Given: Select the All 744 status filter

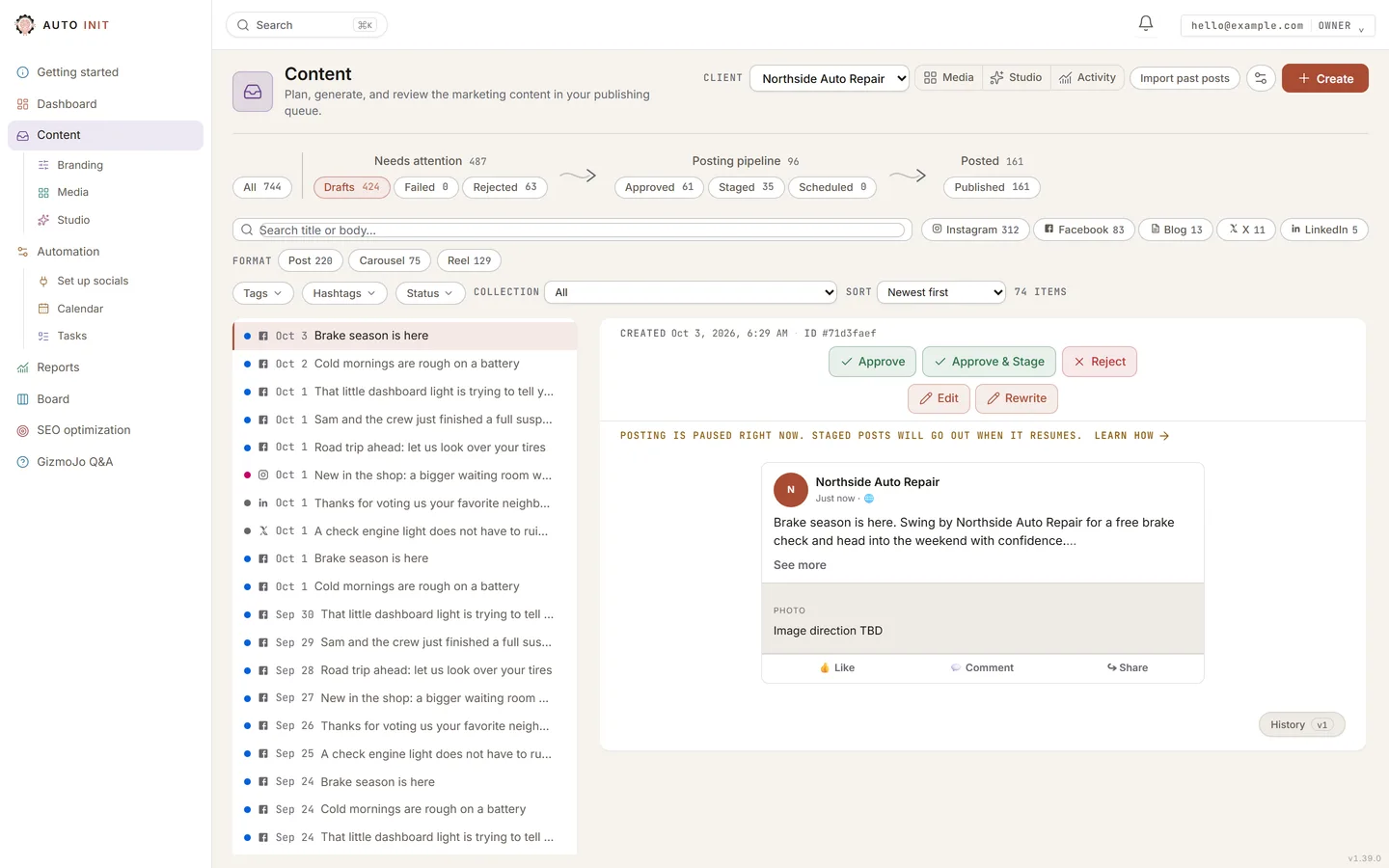Looking at the screenshot, I should click(x=262, y=187).
